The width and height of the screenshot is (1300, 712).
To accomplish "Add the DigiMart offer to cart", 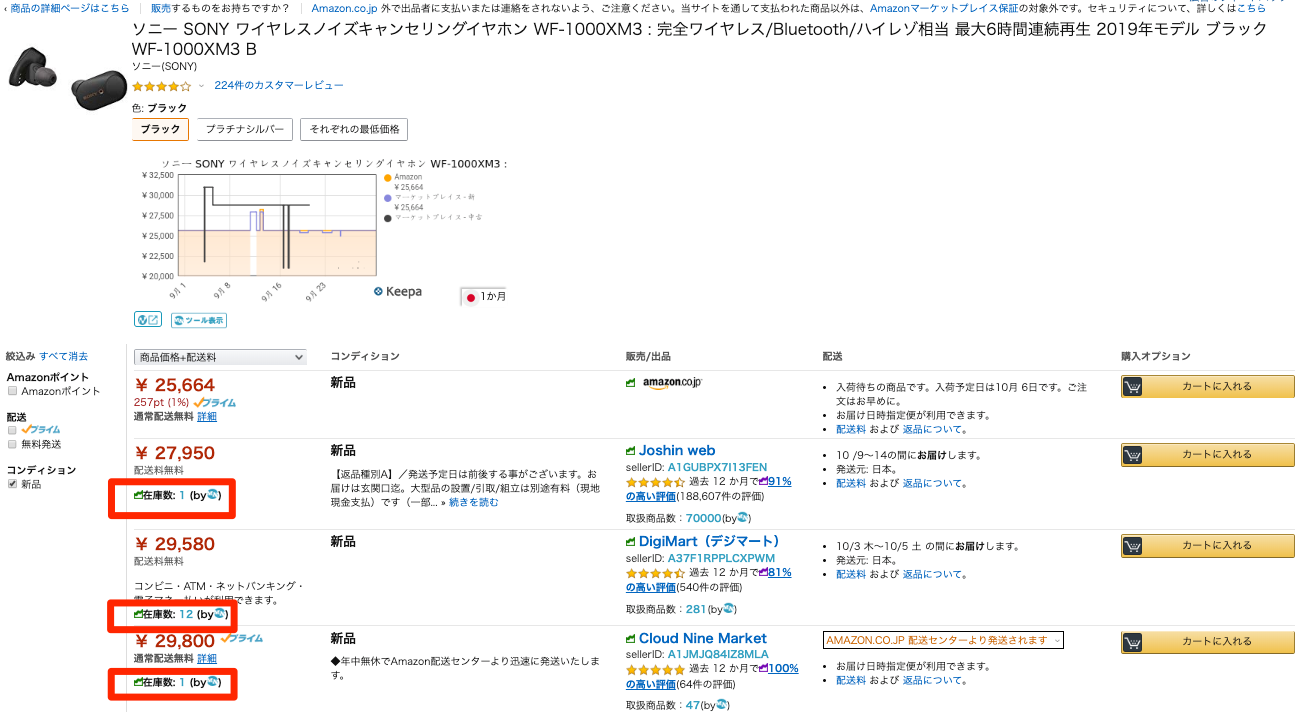I will (1208, 545).
